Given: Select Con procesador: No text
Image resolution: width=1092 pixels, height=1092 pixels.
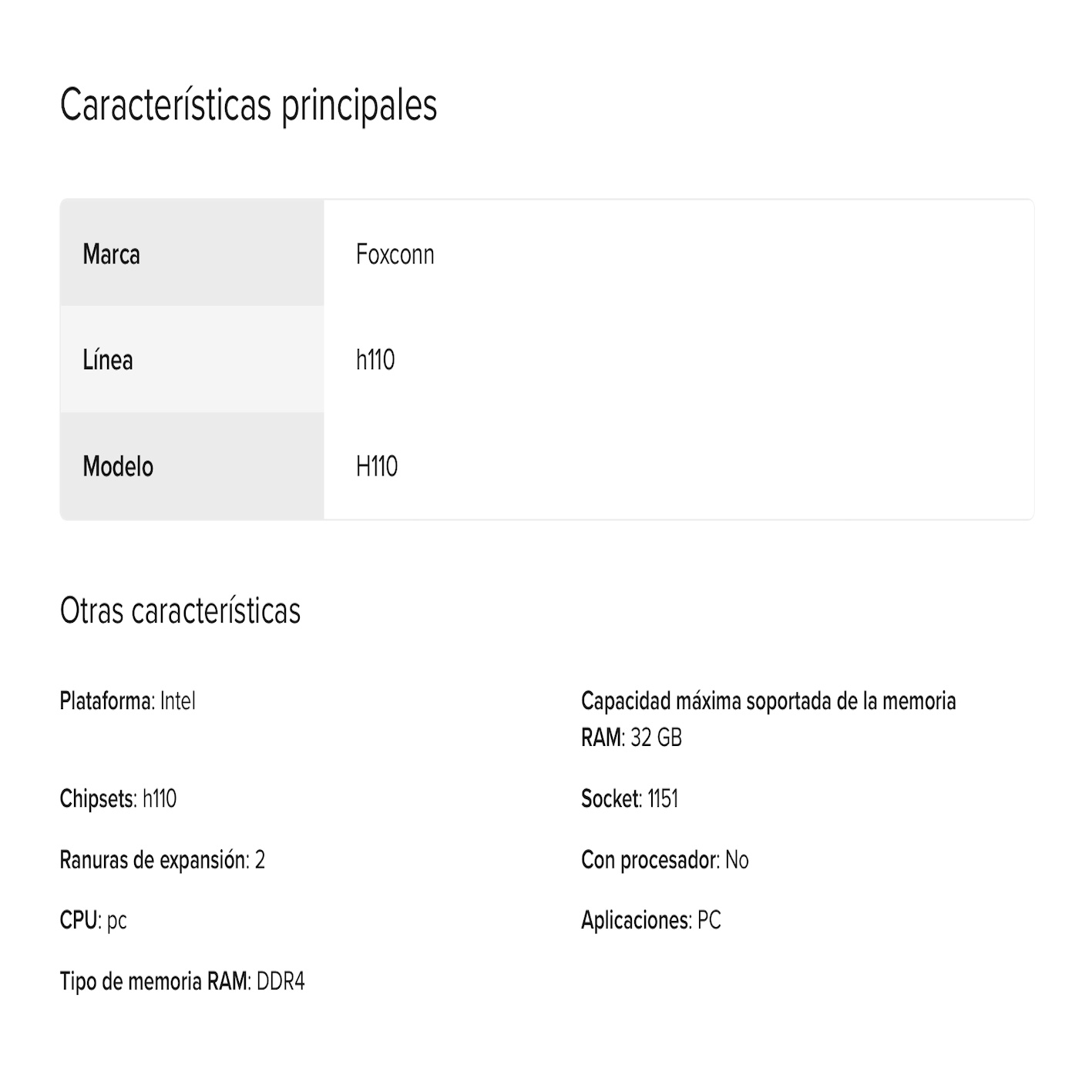Looking at the screenshot, I should (665, 860).
